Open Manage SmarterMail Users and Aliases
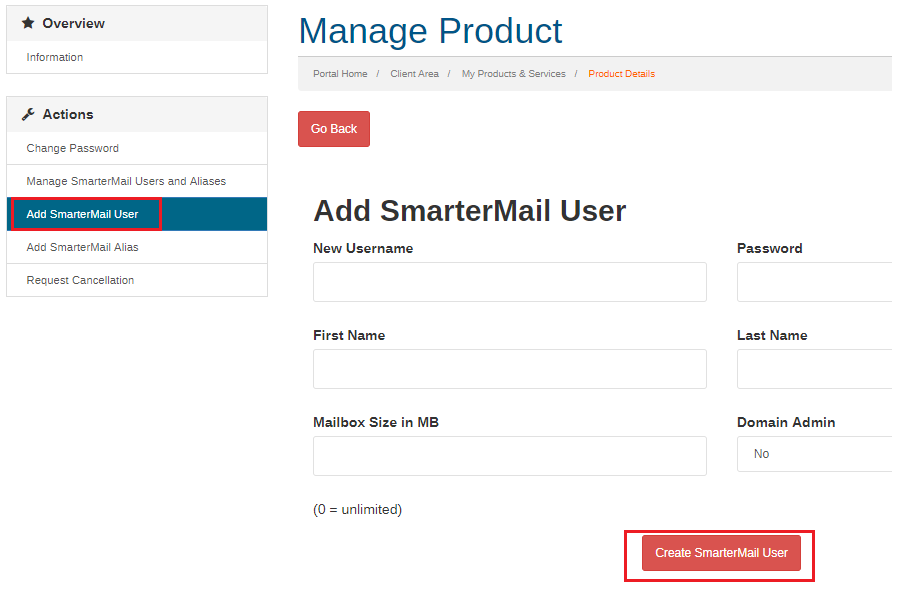 tap(137, 181)
